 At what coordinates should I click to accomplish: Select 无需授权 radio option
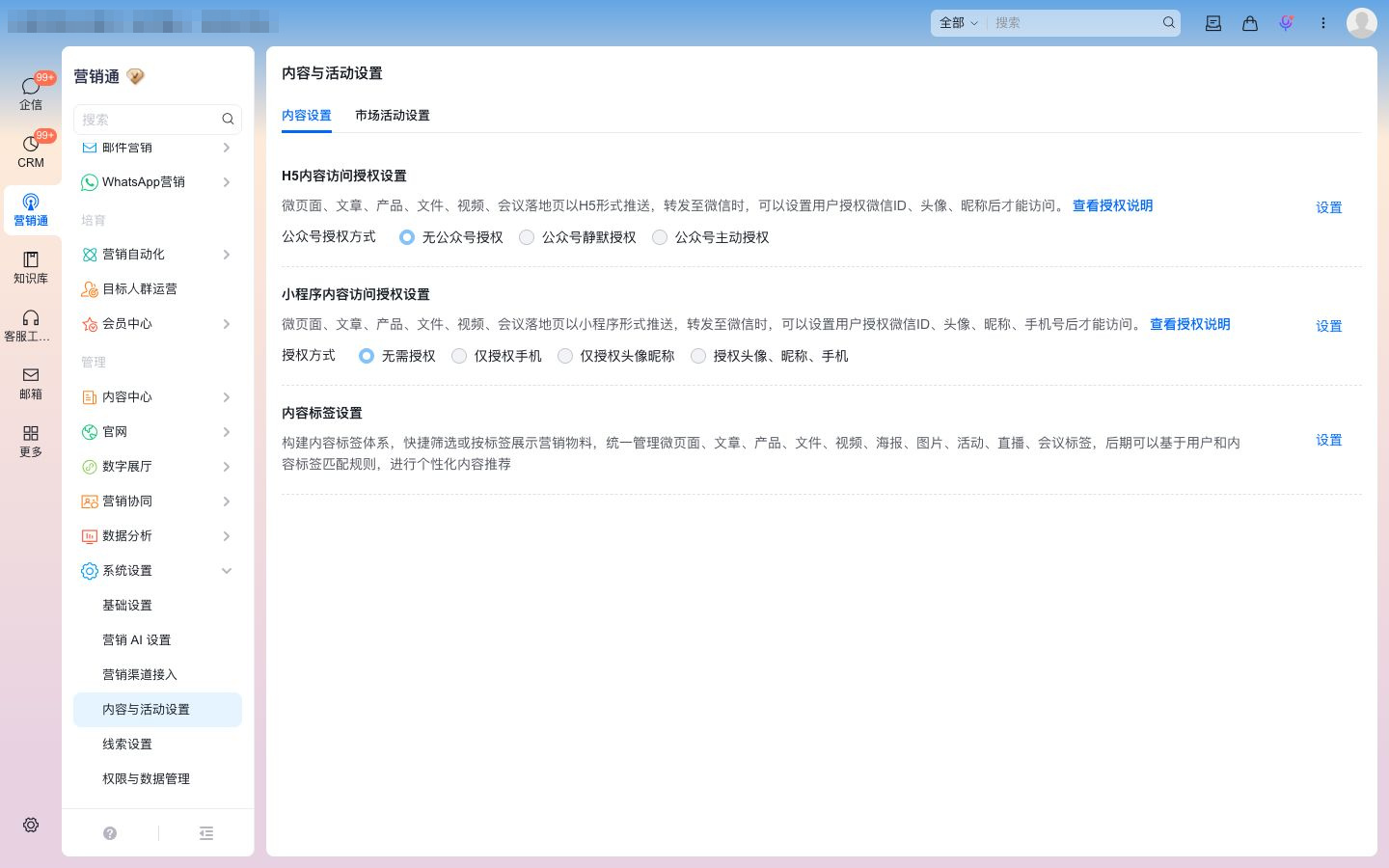(367, 356)
